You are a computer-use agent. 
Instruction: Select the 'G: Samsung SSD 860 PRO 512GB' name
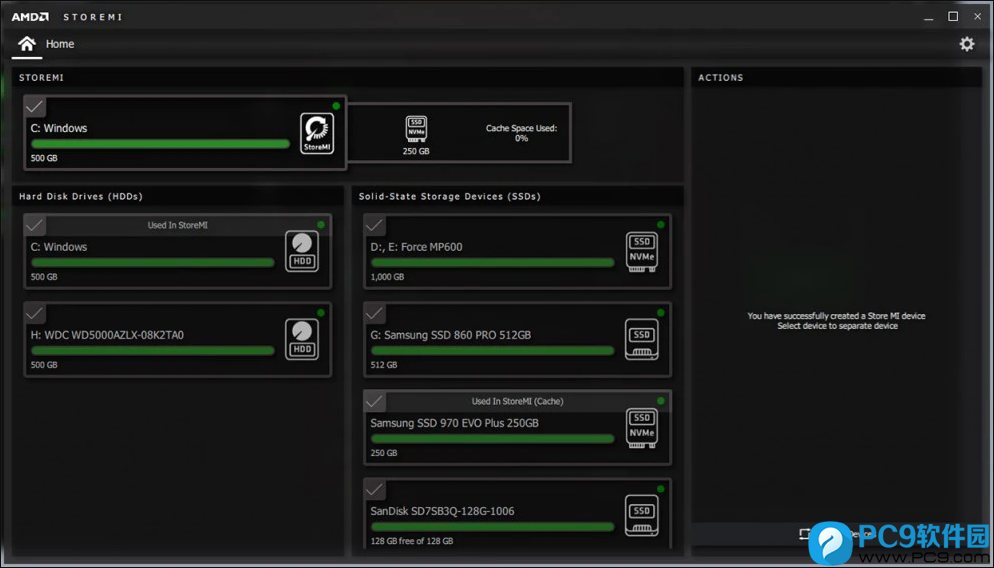click(x=451, y=335)
